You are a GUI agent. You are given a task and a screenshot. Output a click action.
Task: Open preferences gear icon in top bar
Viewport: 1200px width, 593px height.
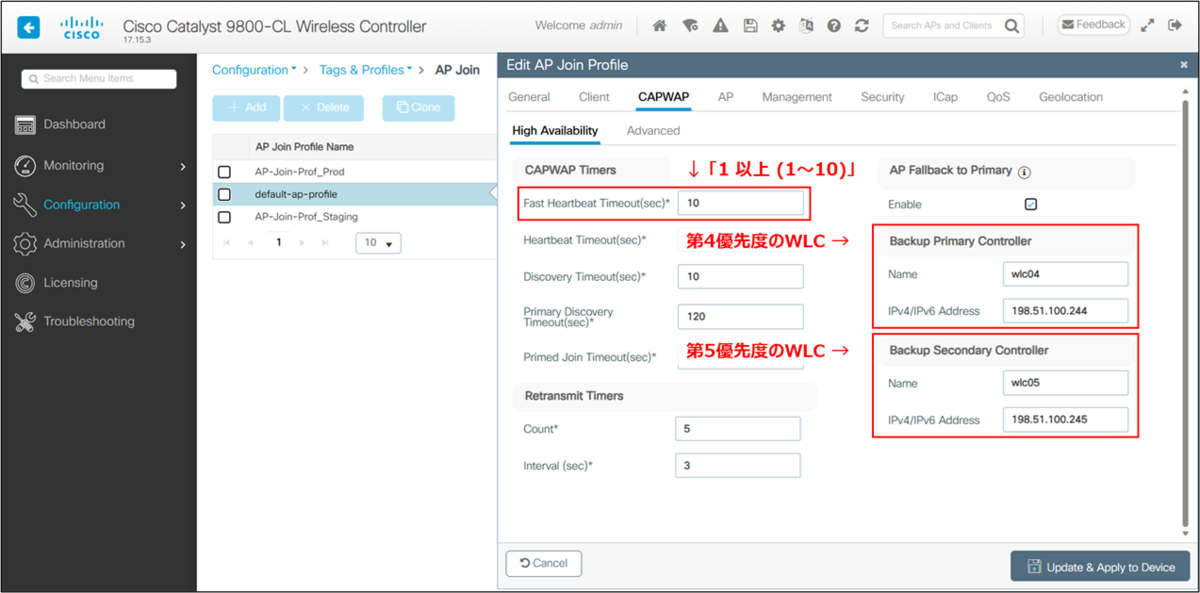778,26
